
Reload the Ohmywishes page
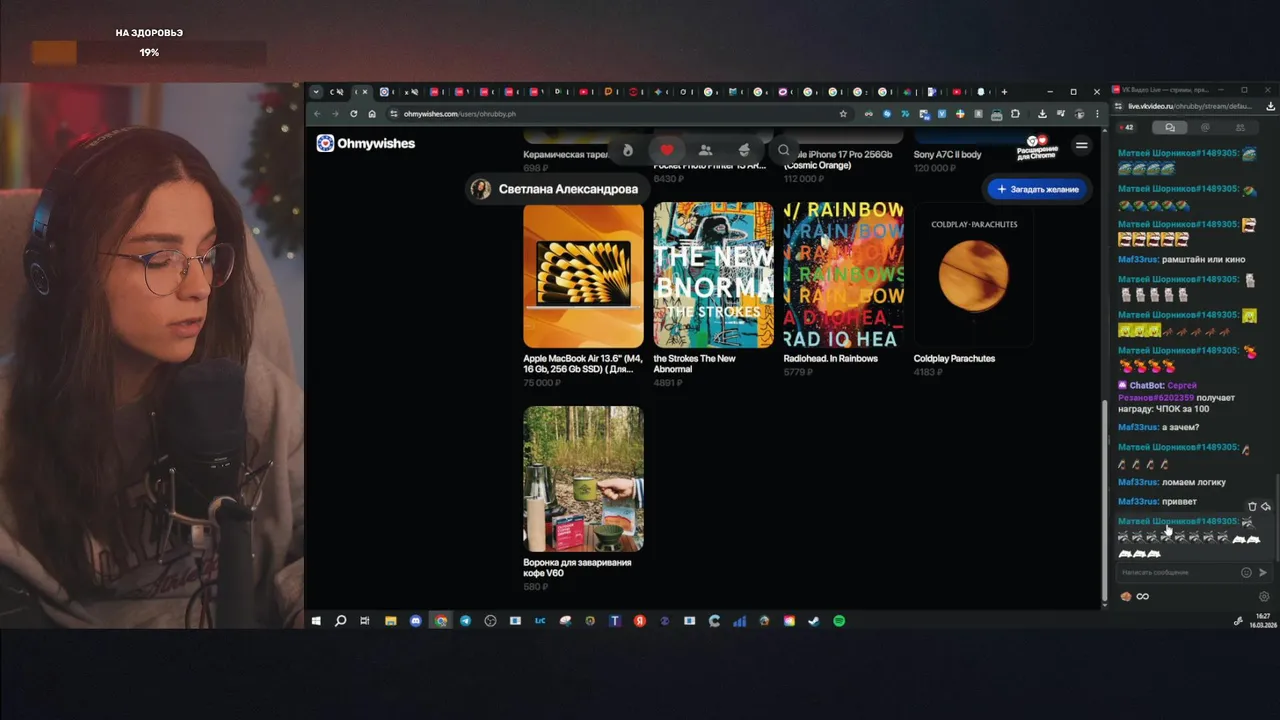pyautogui.click(x=353, y=114)
